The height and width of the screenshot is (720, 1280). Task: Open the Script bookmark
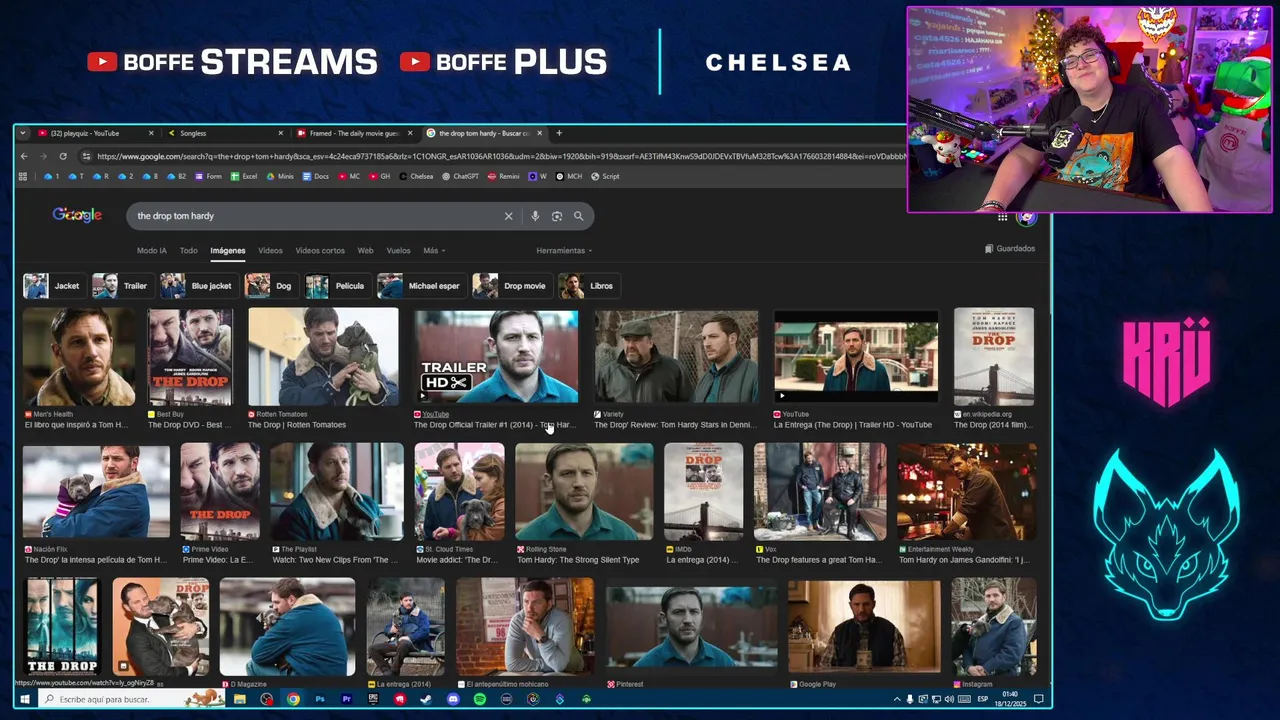coord(605,176)
